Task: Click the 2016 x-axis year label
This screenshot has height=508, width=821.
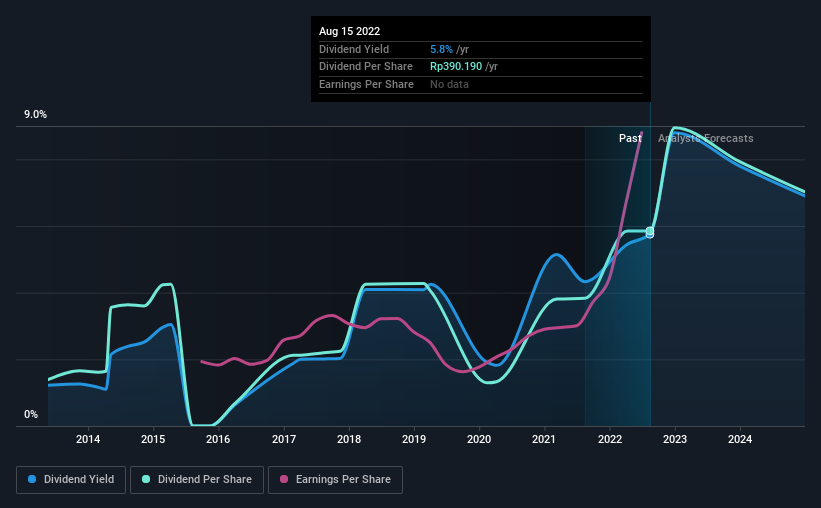Action: pos(218,440)
